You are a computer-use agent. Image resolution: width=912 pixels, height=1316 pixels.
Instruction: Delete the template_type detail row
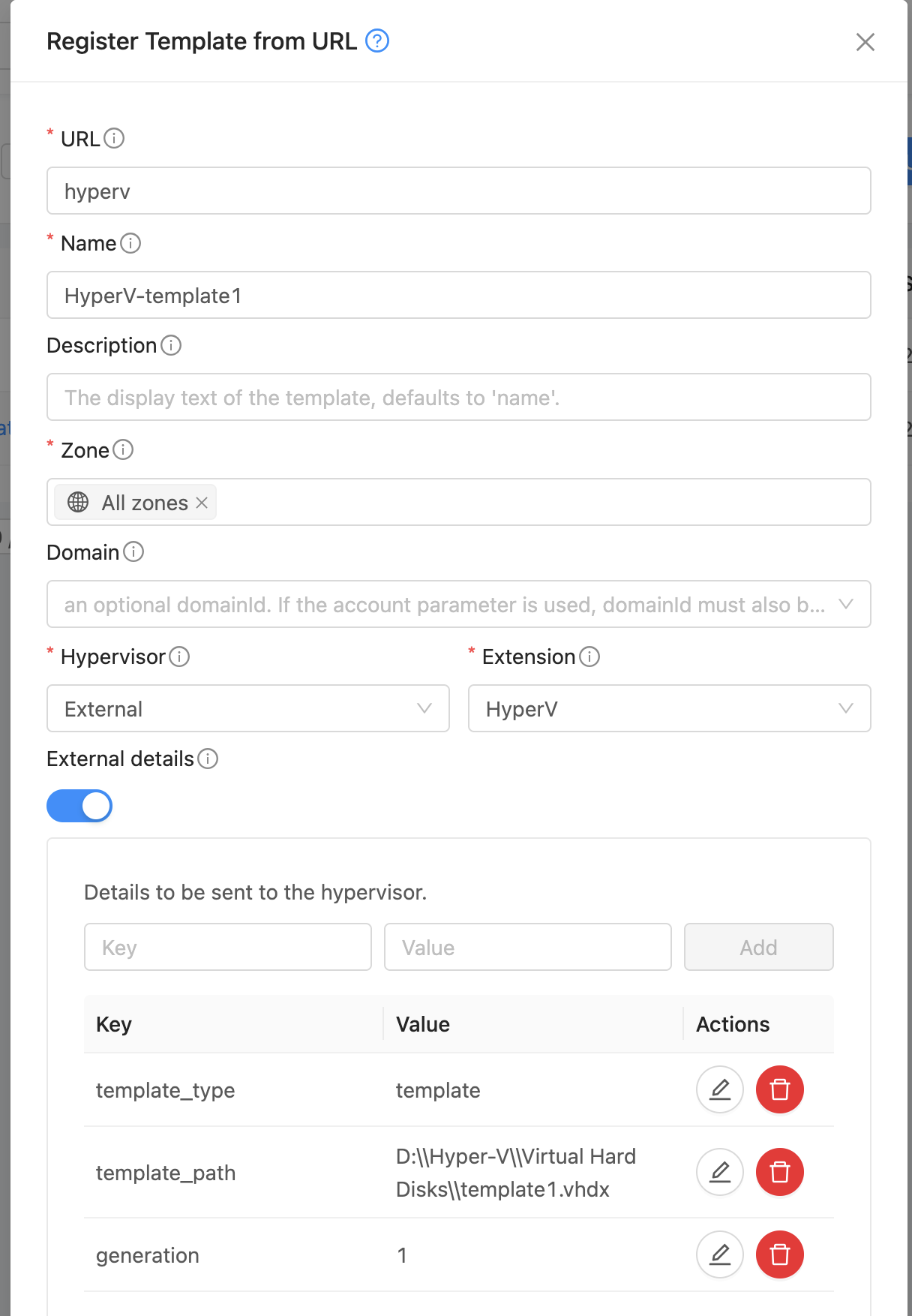click(x=779, y=1089)
